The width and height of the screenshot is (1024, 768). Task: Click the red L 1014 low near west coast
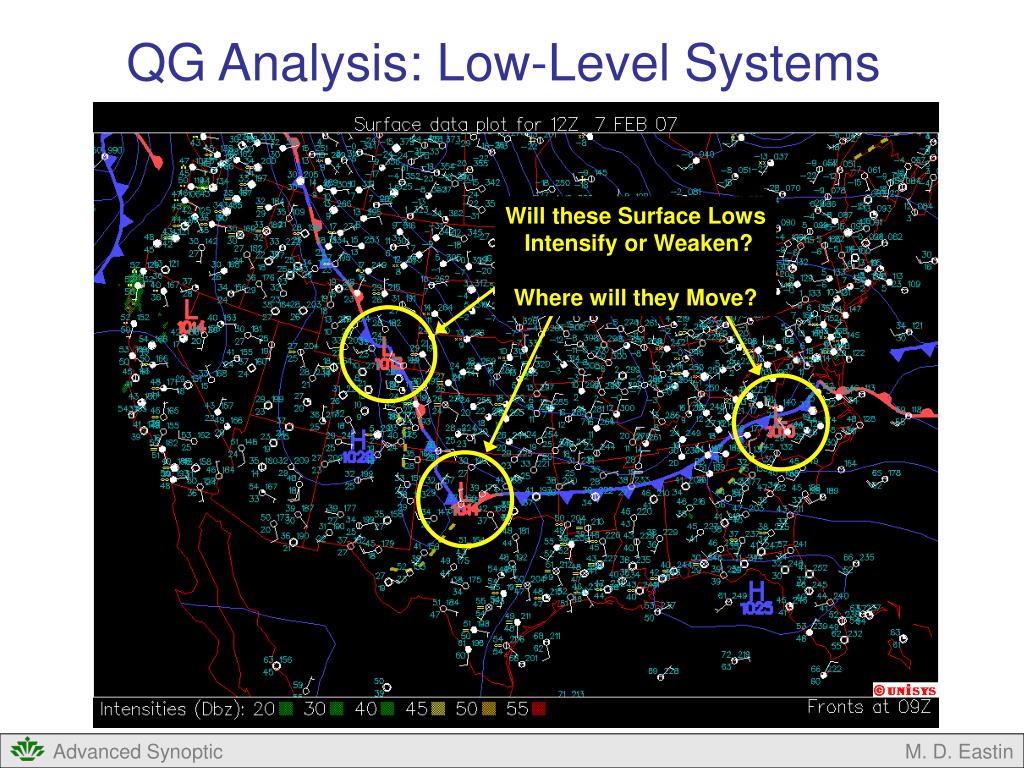tap(191, 317)
